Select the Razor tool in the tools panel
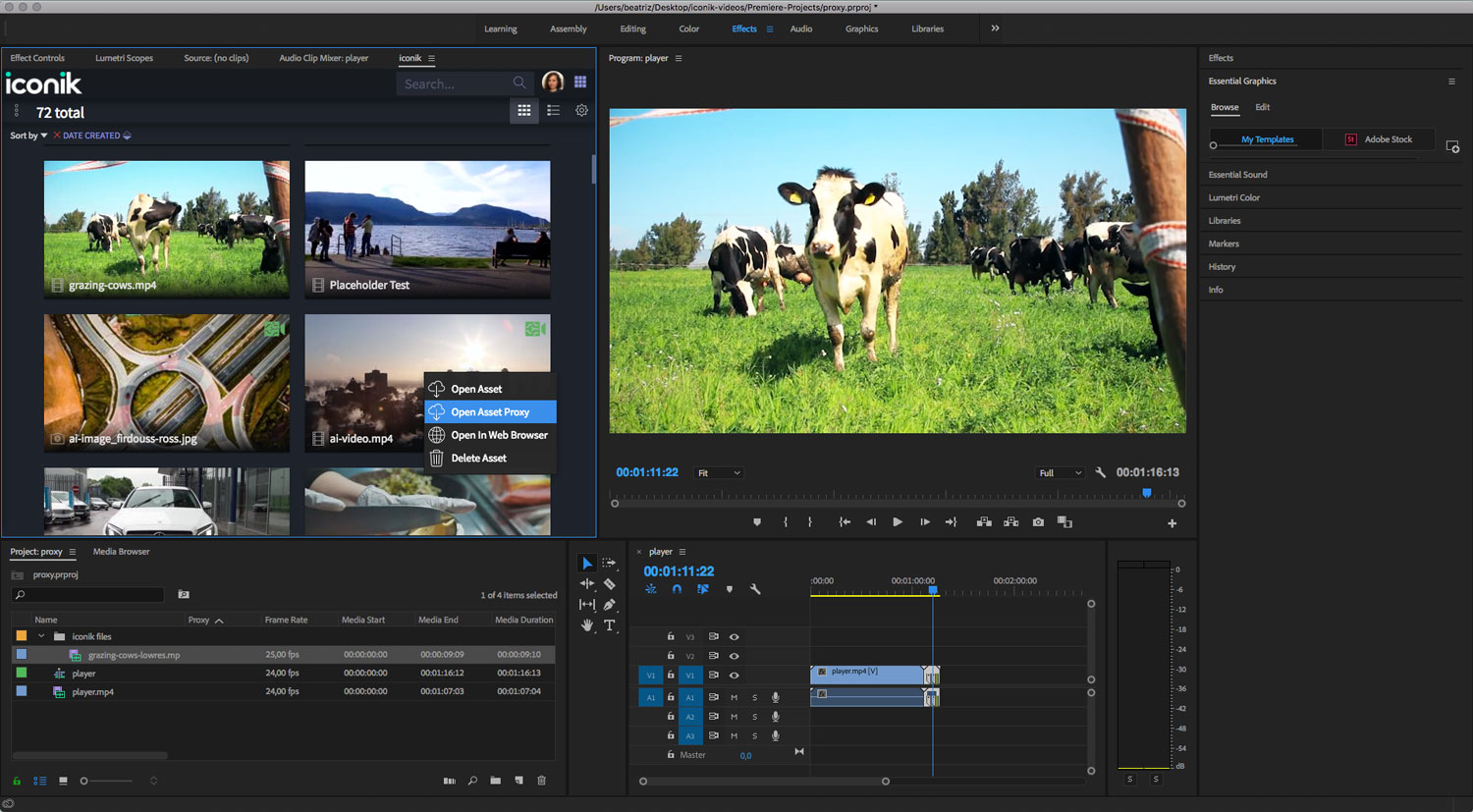Image resolution: width=1473 pixels, height=812 pixels. (x=609, y=584)
